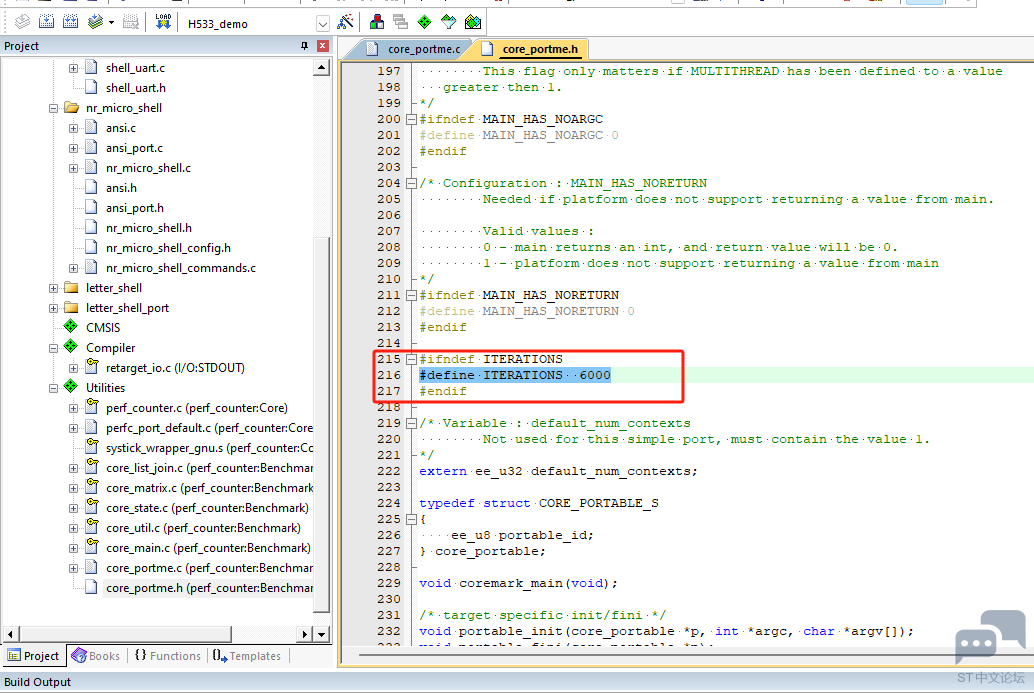1034x693 pixels.
Task: Expand the perf_counter.c tree node
Action: (x=73, y=408)
